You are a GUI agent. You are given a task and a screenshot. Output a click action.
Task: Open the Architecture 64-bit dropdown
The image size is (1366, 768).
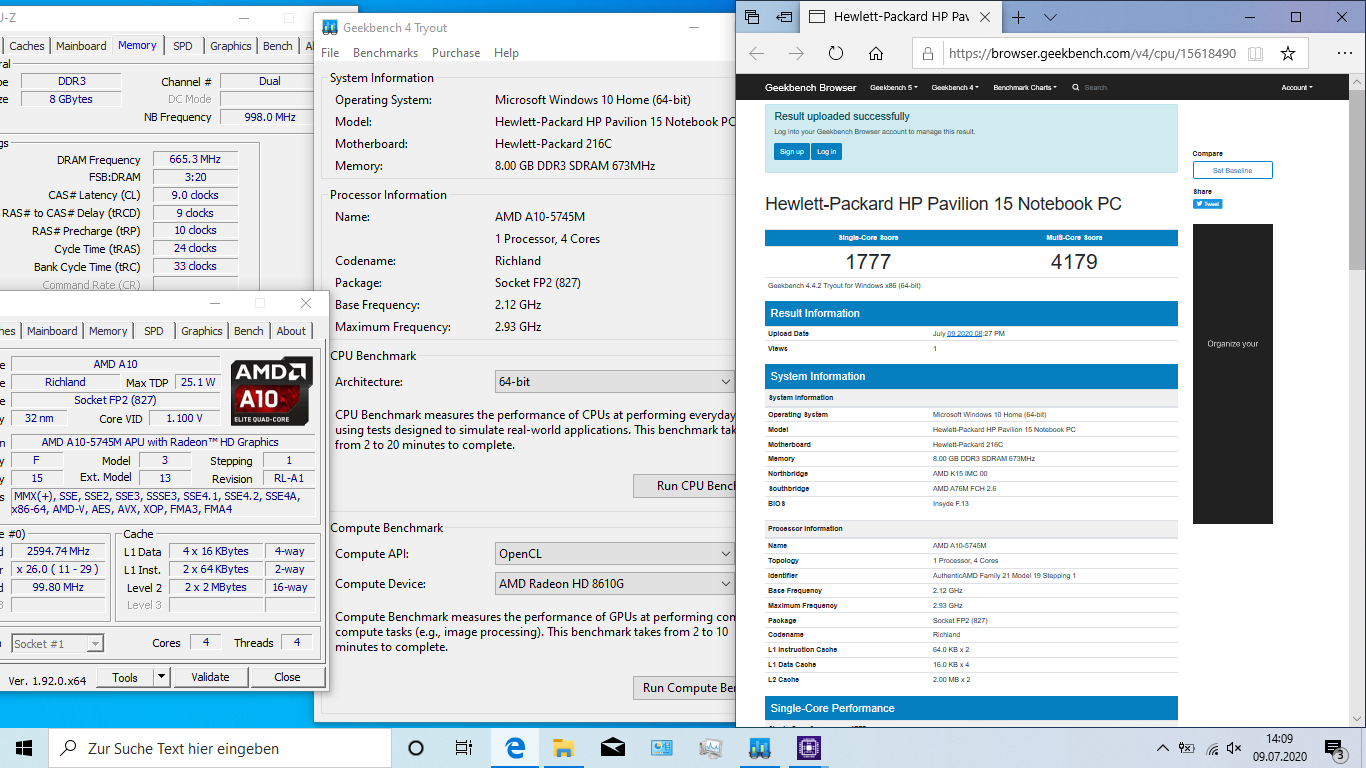tap(615, 382)
